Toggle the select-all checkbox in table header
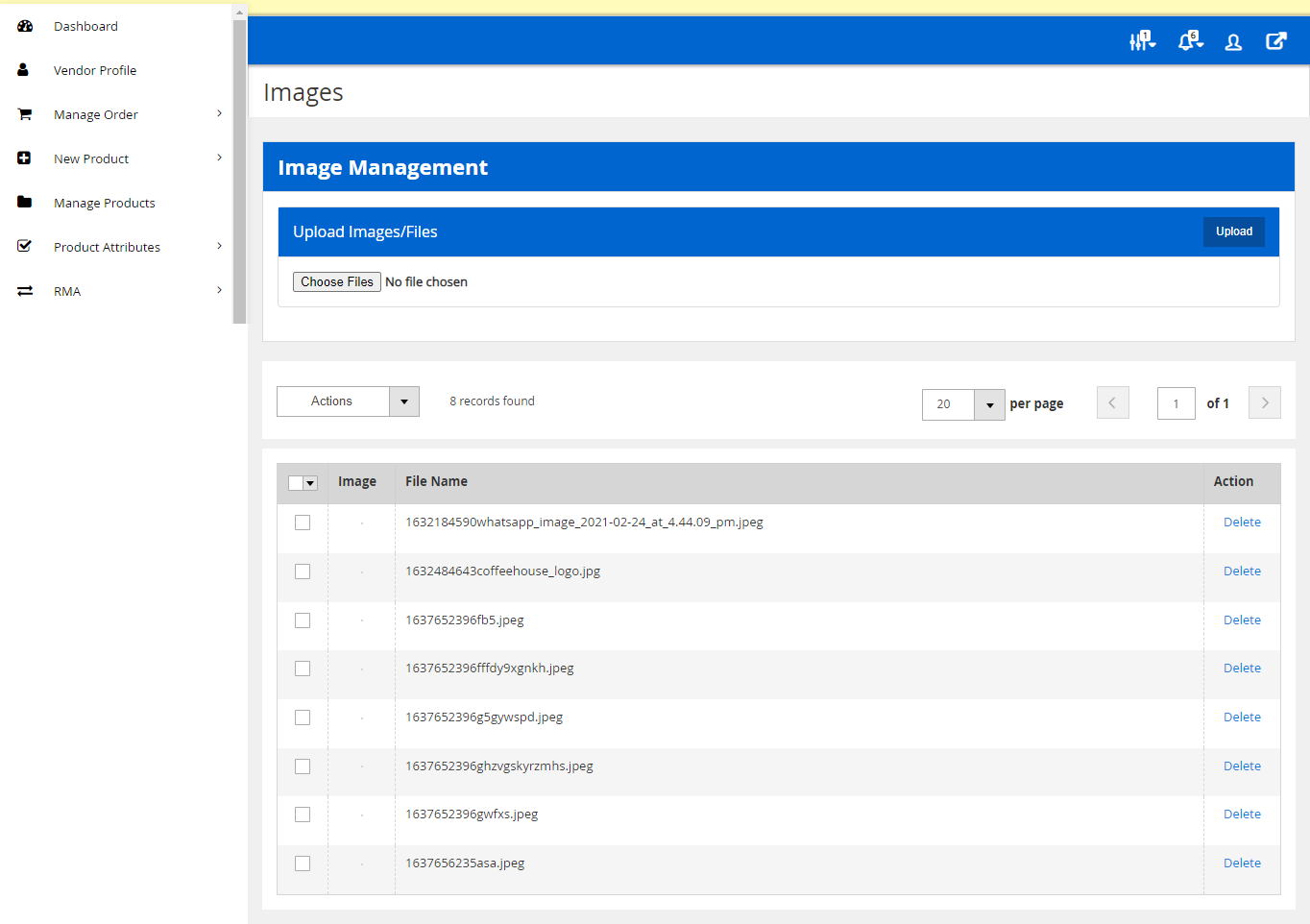This screenshot has width=1310, height=924. [x=296, y=483]
